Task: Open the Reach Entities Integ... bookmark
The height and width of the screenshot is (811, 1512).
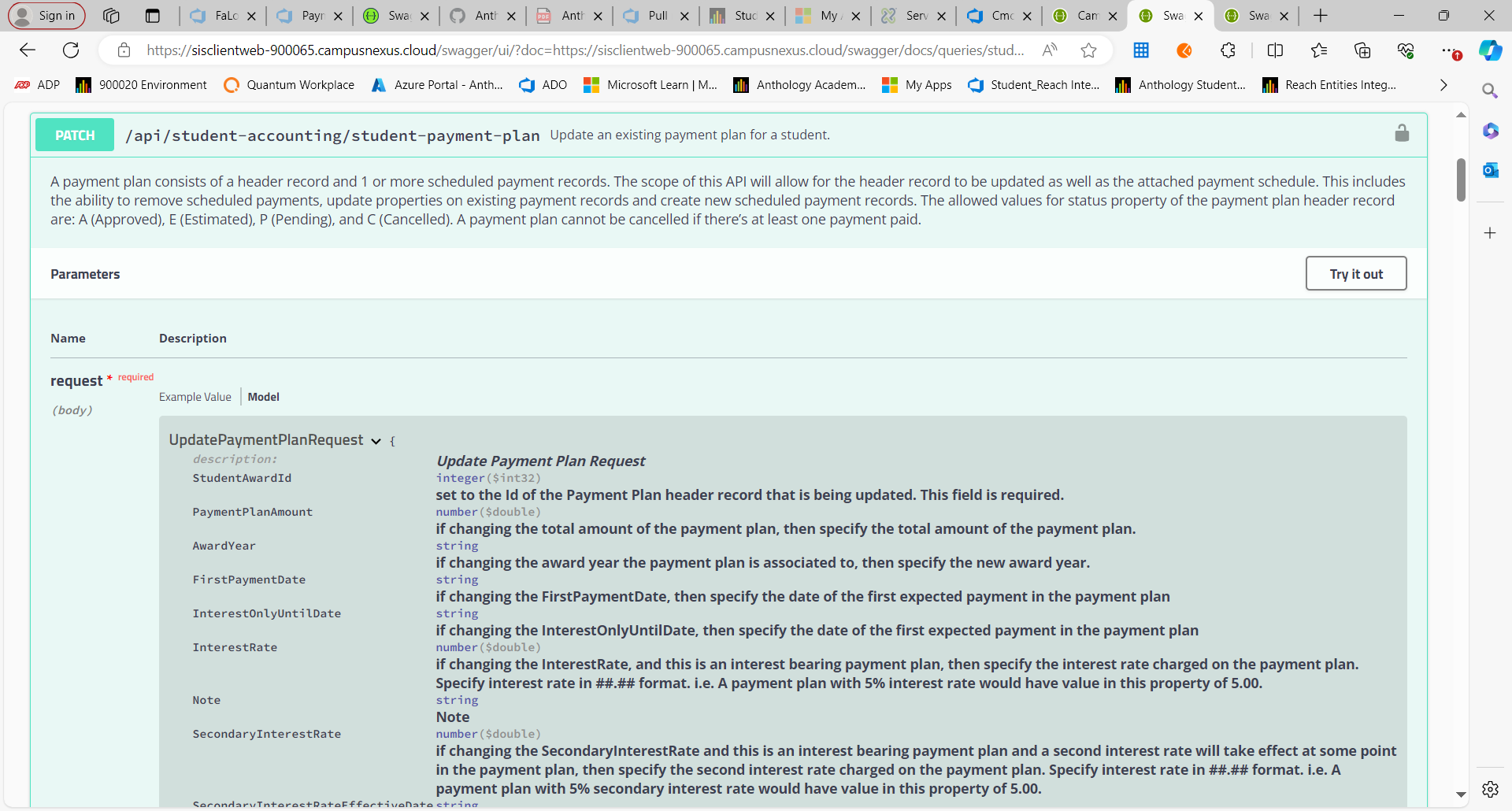Action: pyautogui.click(x=1329, y=85)
